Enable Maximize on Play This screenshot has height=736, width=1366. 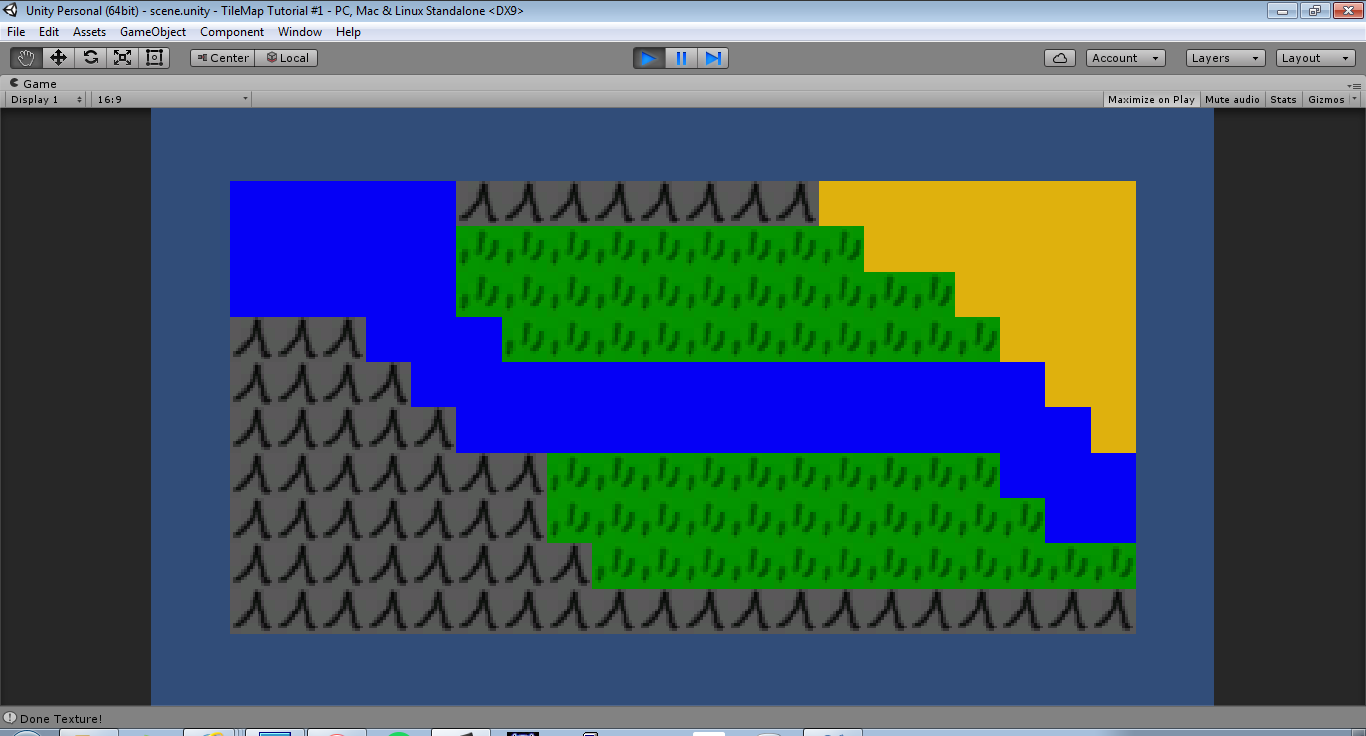pos(1151,99)
